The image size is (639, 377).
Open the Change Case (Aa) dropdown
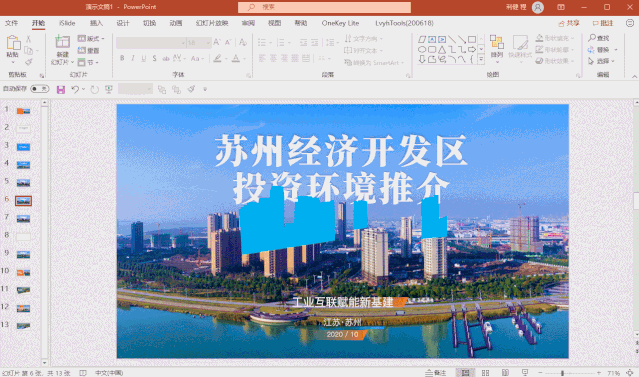tap(197, 58)
